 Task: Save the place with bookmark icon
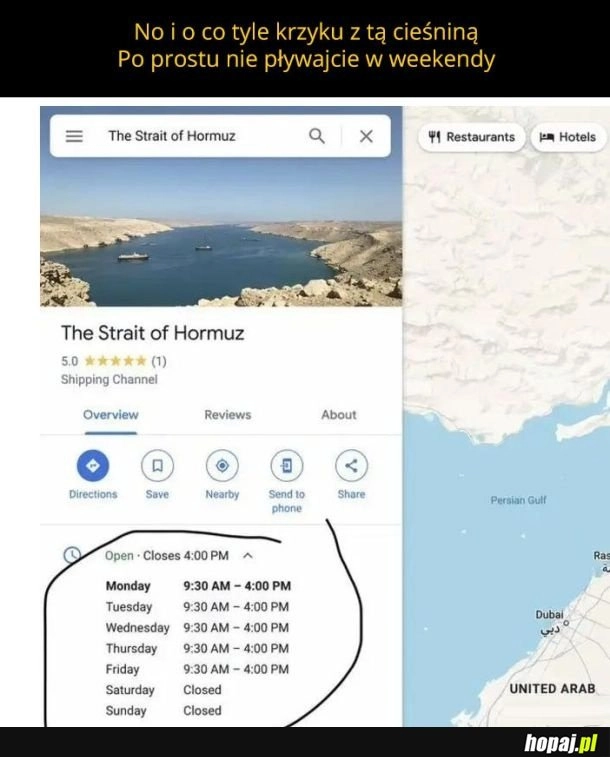[x=157, y=465]
